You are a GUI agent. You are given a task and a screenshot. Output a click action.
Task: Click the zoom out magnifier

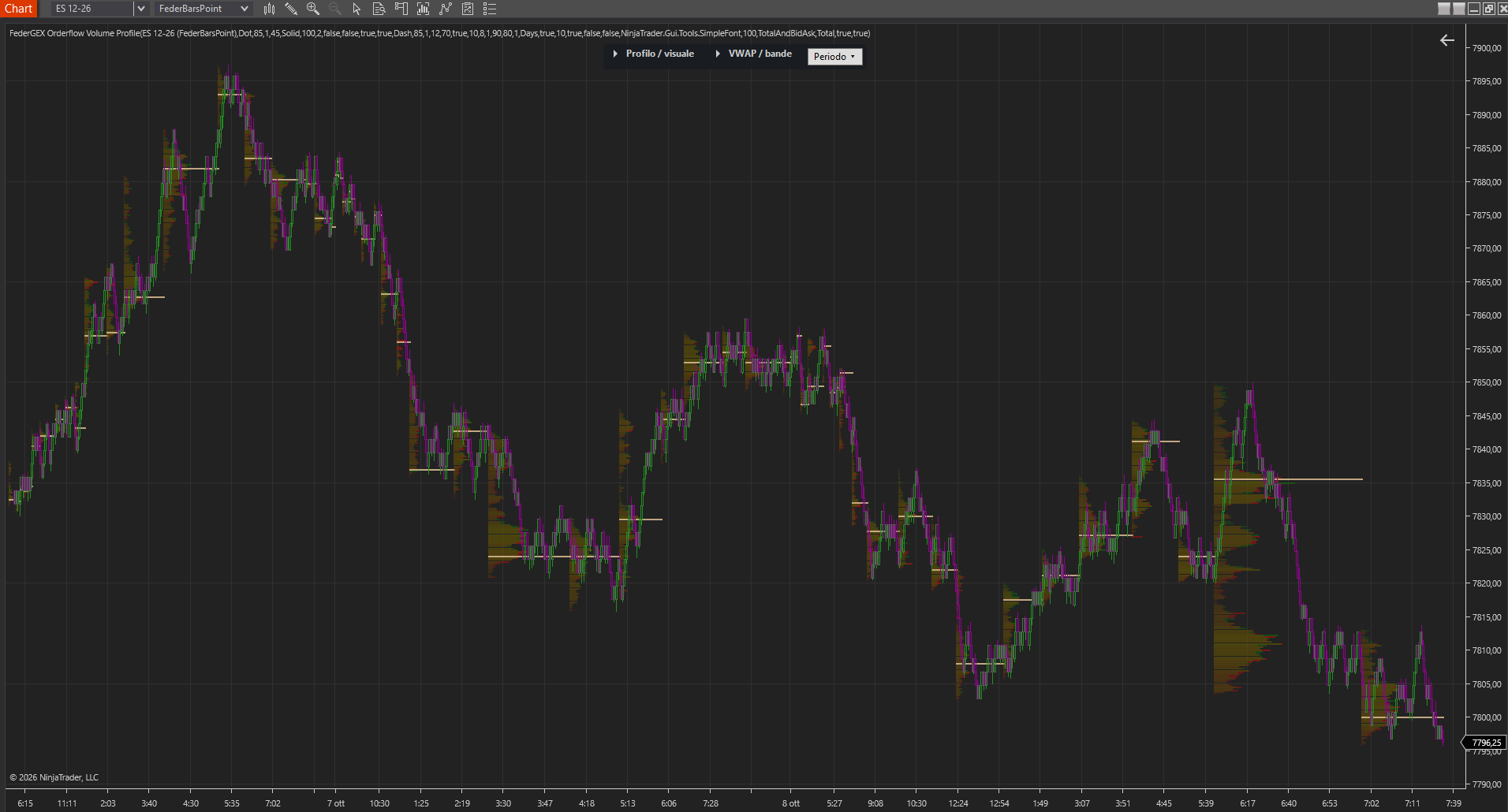click(335, 9)
